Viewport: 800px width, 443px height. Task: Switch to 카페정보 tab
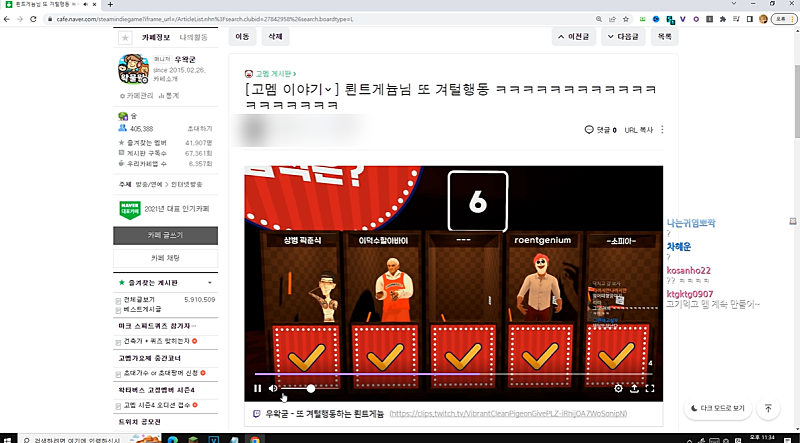156,37
